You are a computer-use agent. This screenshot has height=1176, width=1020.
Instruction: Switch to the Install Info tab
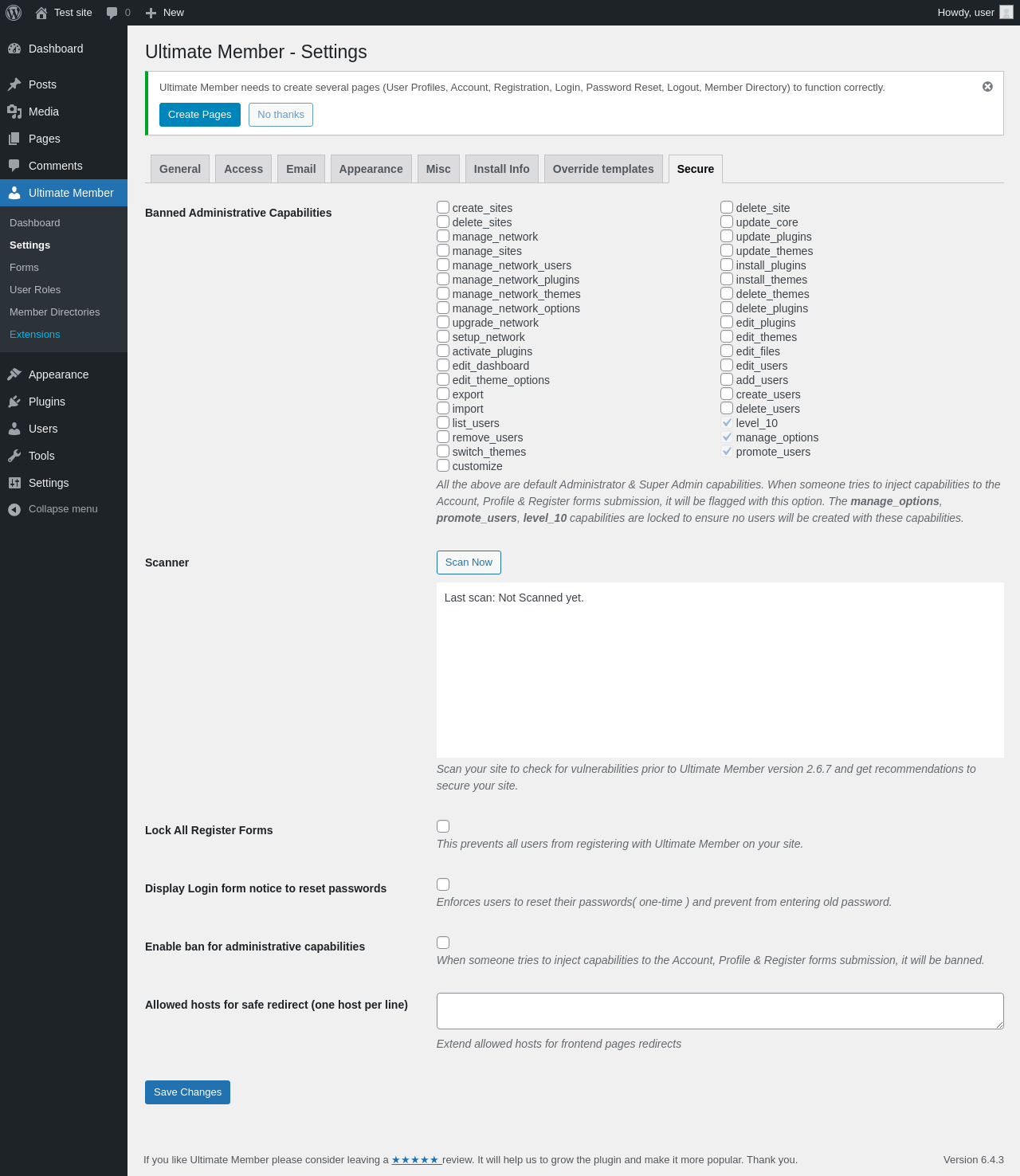point(502,169)
